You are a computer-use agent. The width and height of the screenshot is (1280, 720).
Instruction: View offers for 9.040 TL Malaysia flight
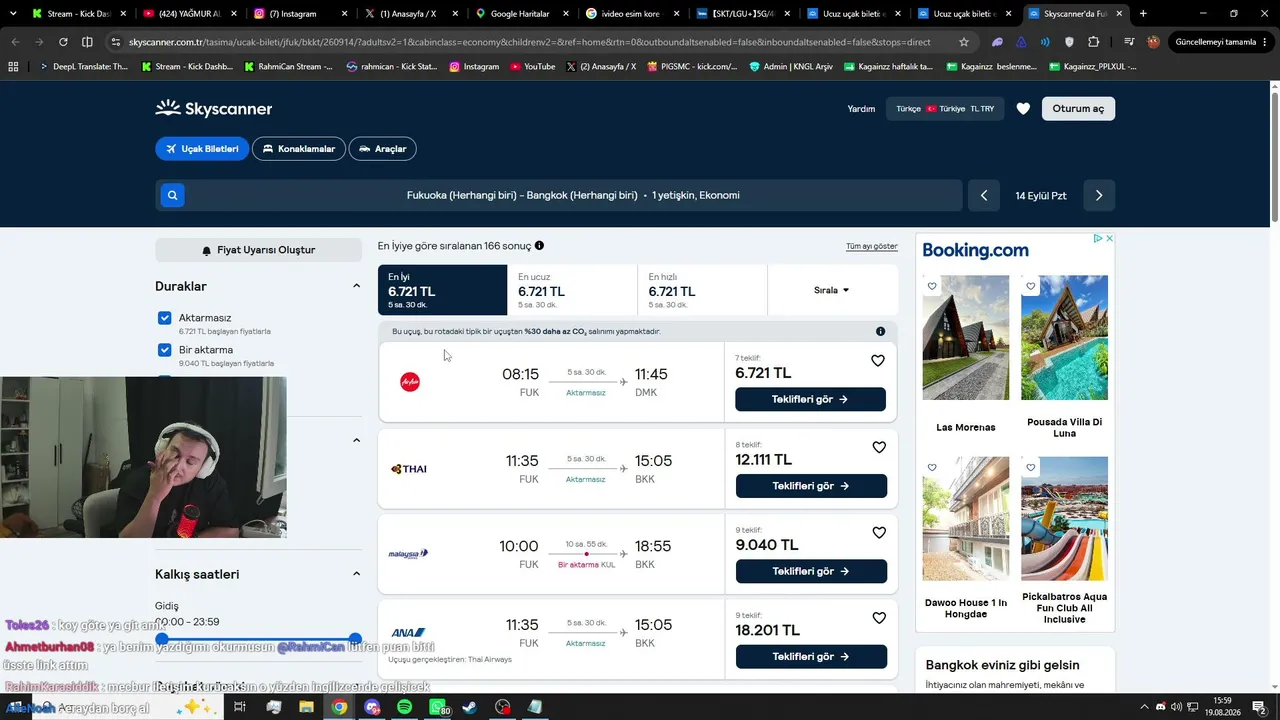click(811, 571)
